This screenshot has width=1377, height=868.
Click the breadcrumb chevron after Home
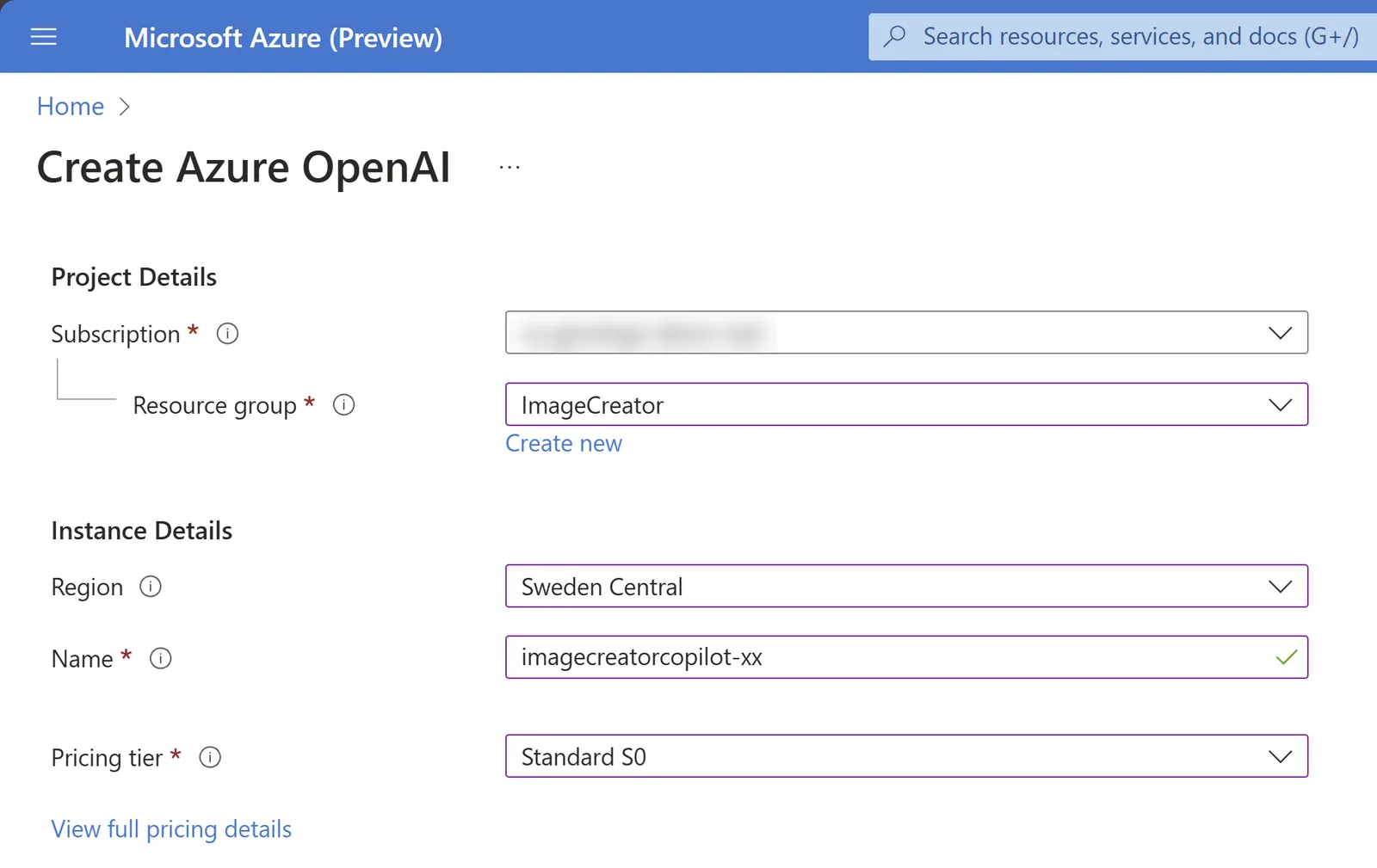coord(125,107)
